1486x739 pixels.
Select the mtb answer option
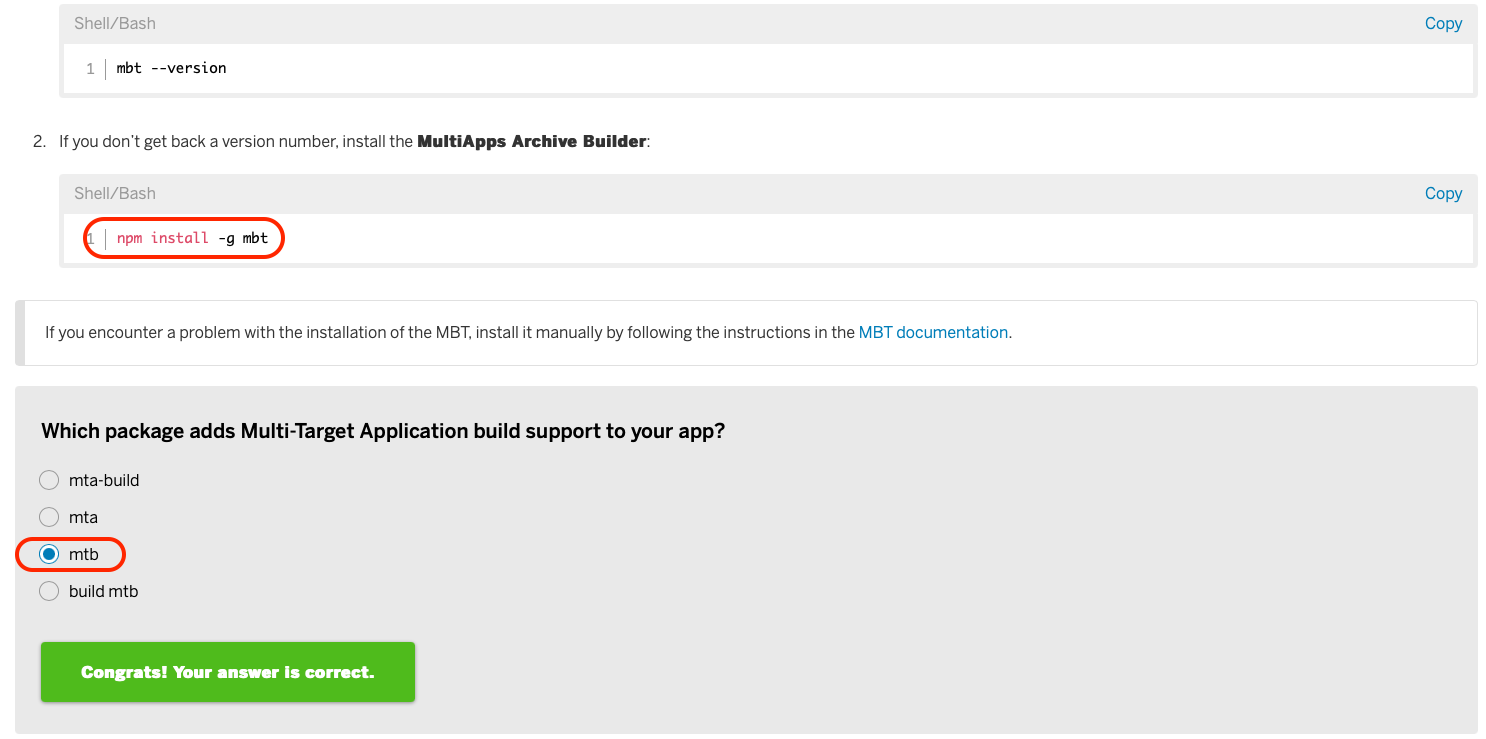tap(49, 554)
